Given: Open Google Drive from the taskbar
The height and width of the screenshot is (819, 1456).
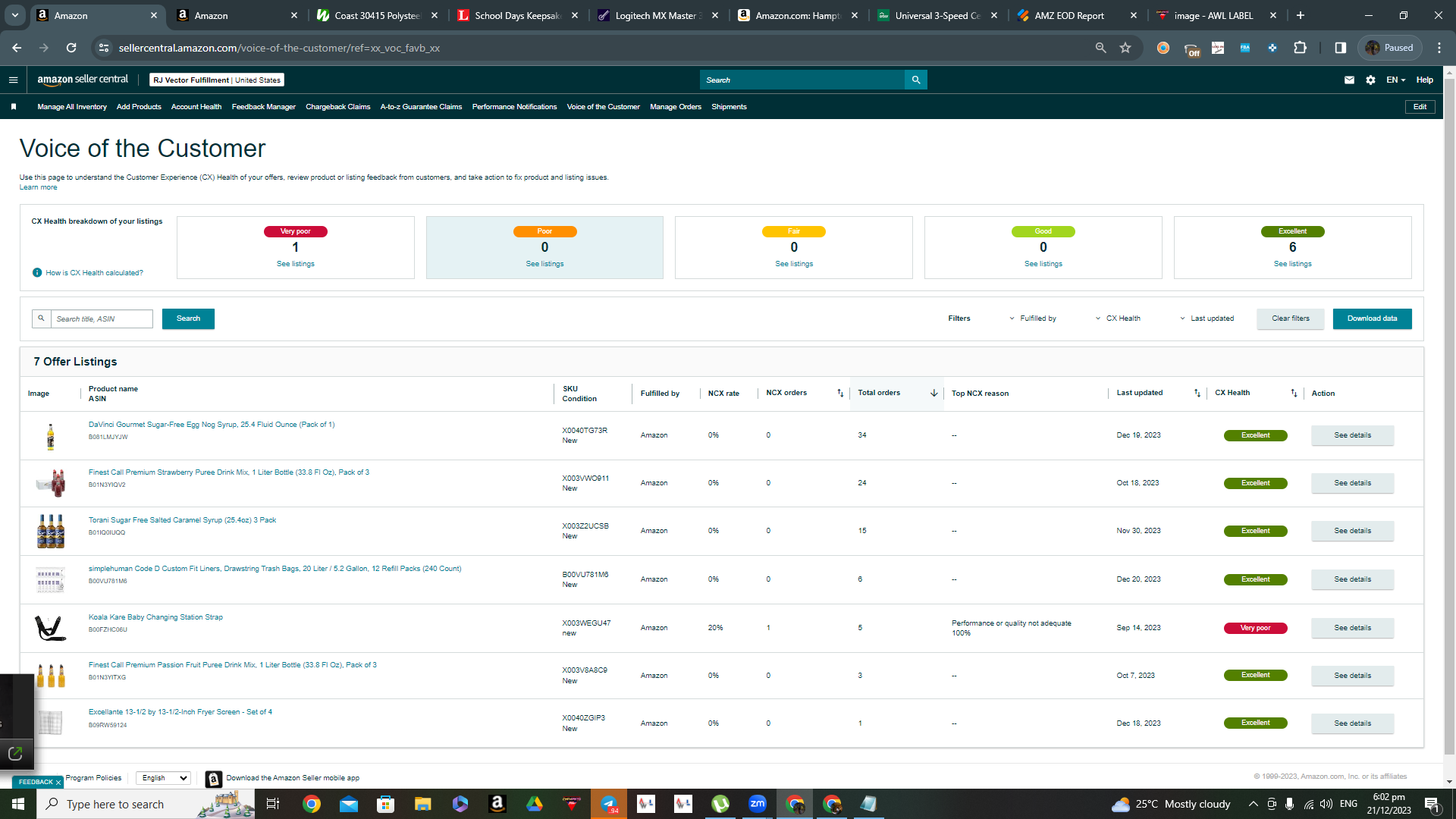Looking at the screenshot, I should coord(535,804).
